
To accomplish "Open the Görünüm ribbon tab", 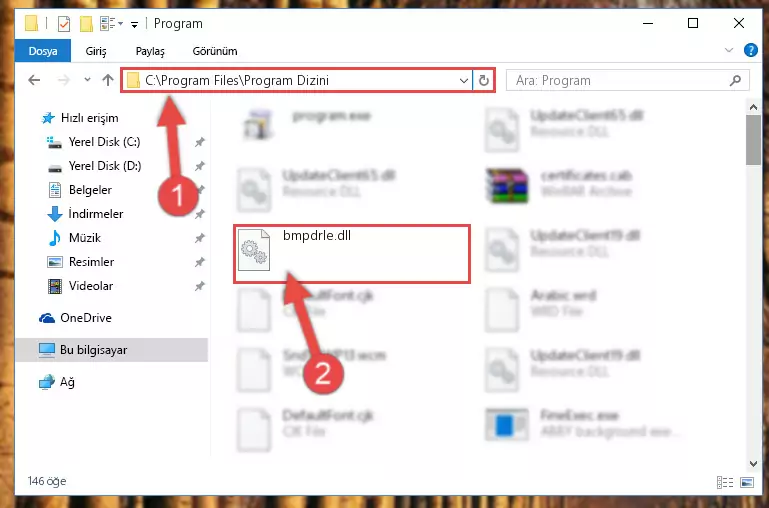I will (215, 51).
